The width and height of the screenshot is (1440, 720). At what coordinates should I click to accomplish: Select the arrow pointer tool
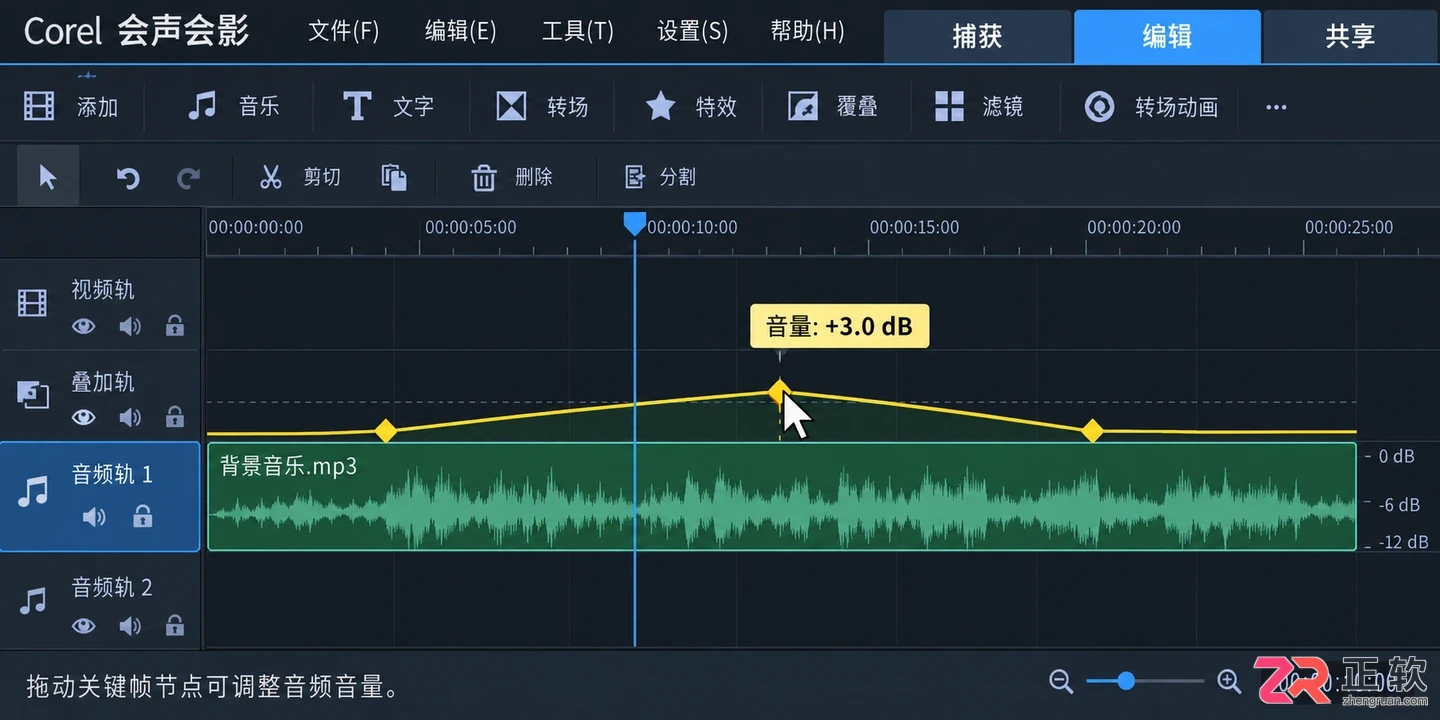pos(47,177)
